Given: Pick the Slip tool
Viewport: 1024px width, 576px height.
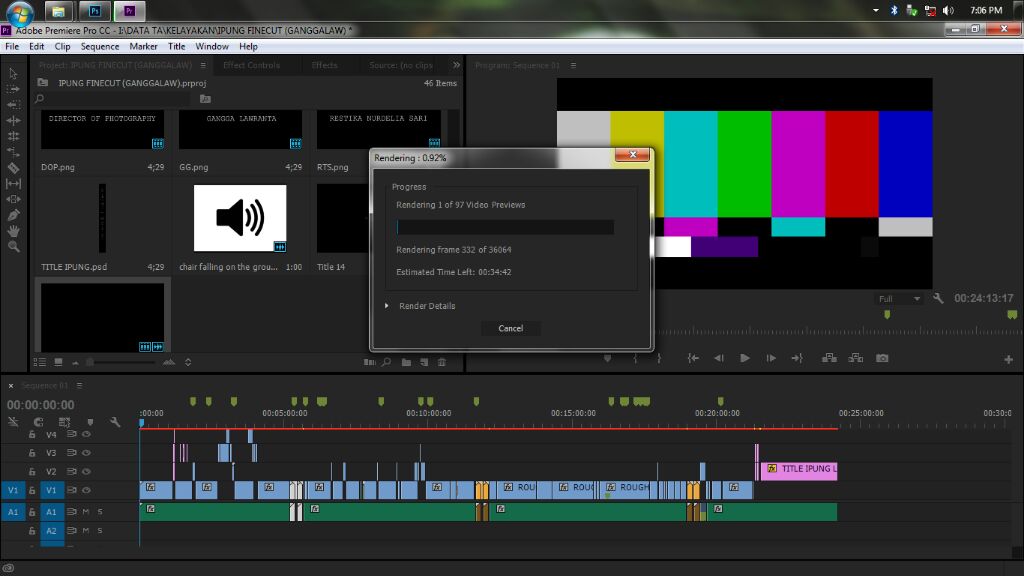Looking at the screenshot, I should (x=13, y=184).
